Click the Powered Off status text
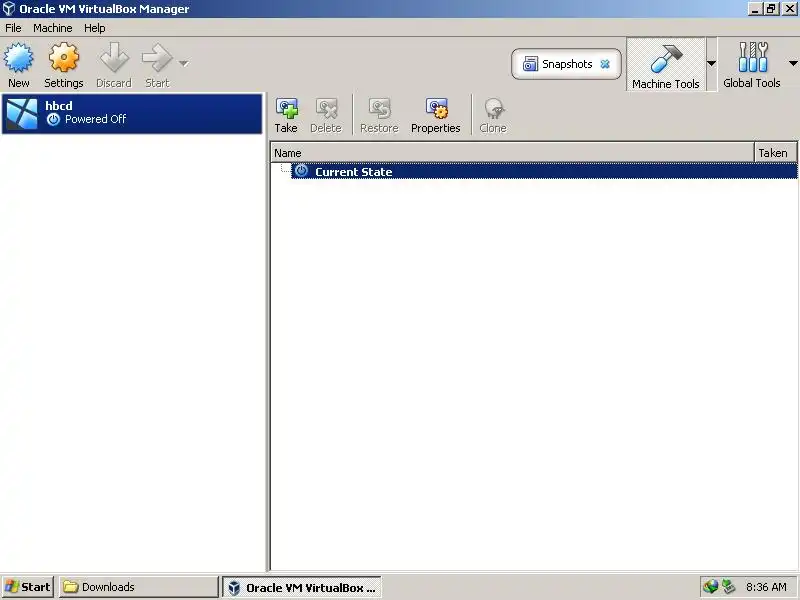This screenshot has height=600, width=800. 95,119
